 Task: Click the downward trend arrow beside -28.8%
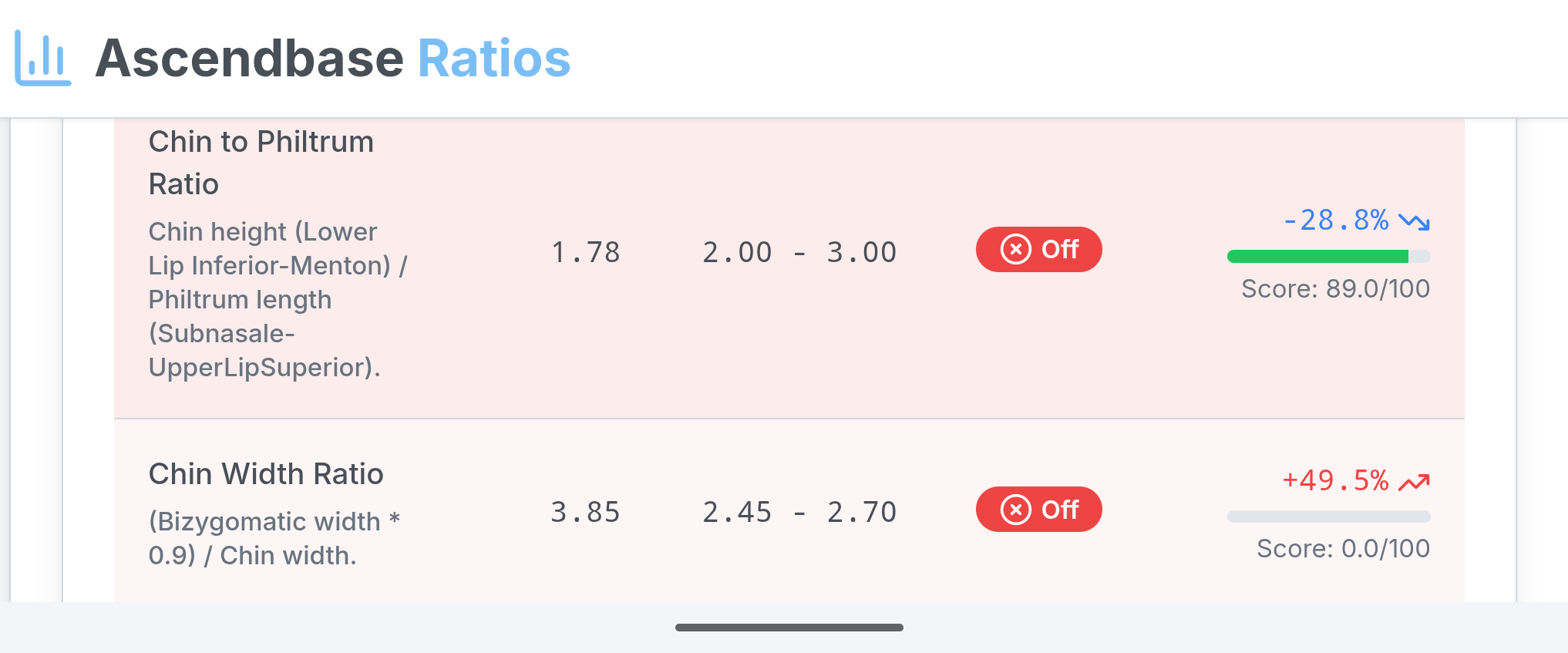(x=1415, y=222)
